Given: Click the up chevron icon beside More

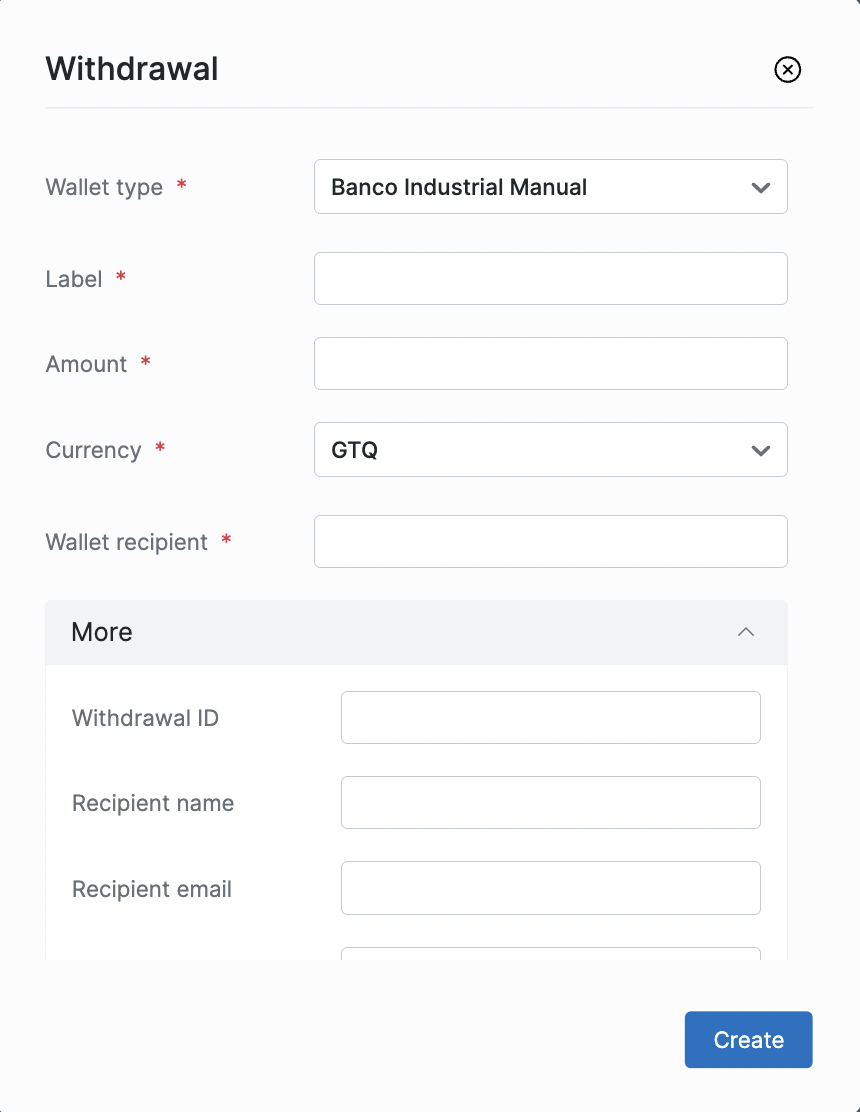Looking at the screenshot, I should (x=746, y=632).
